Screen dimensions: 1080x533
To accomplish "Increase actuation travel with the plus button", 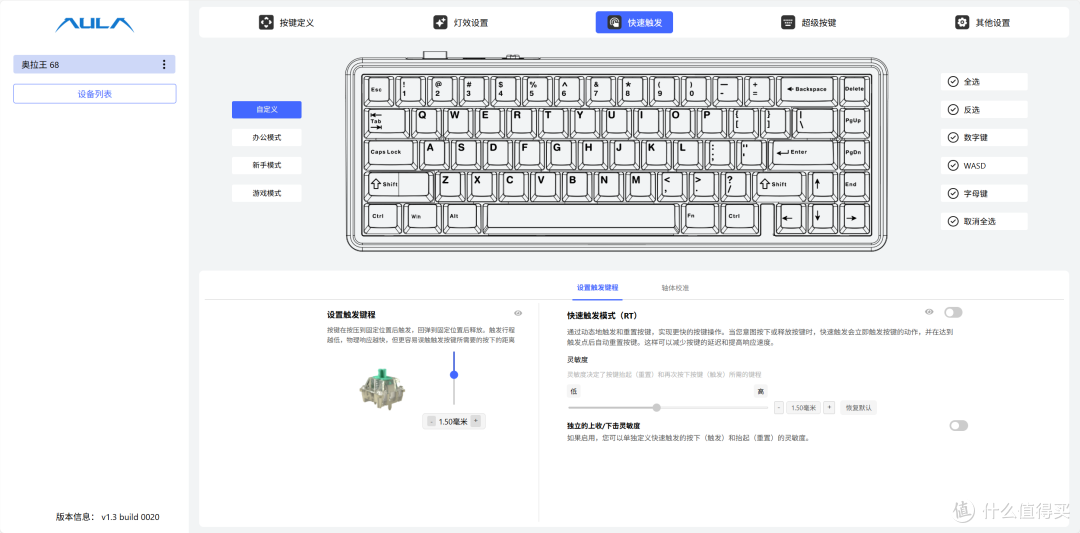I will coord(475,421).
